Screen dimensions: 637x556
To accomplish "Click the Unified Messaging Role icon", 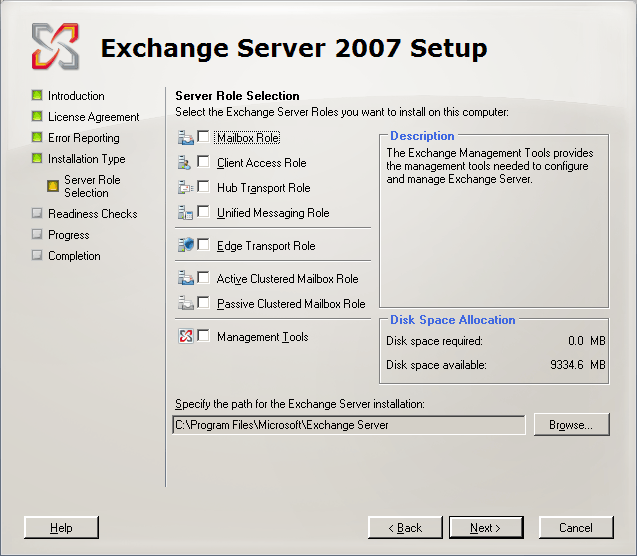I will coord(185,212).
